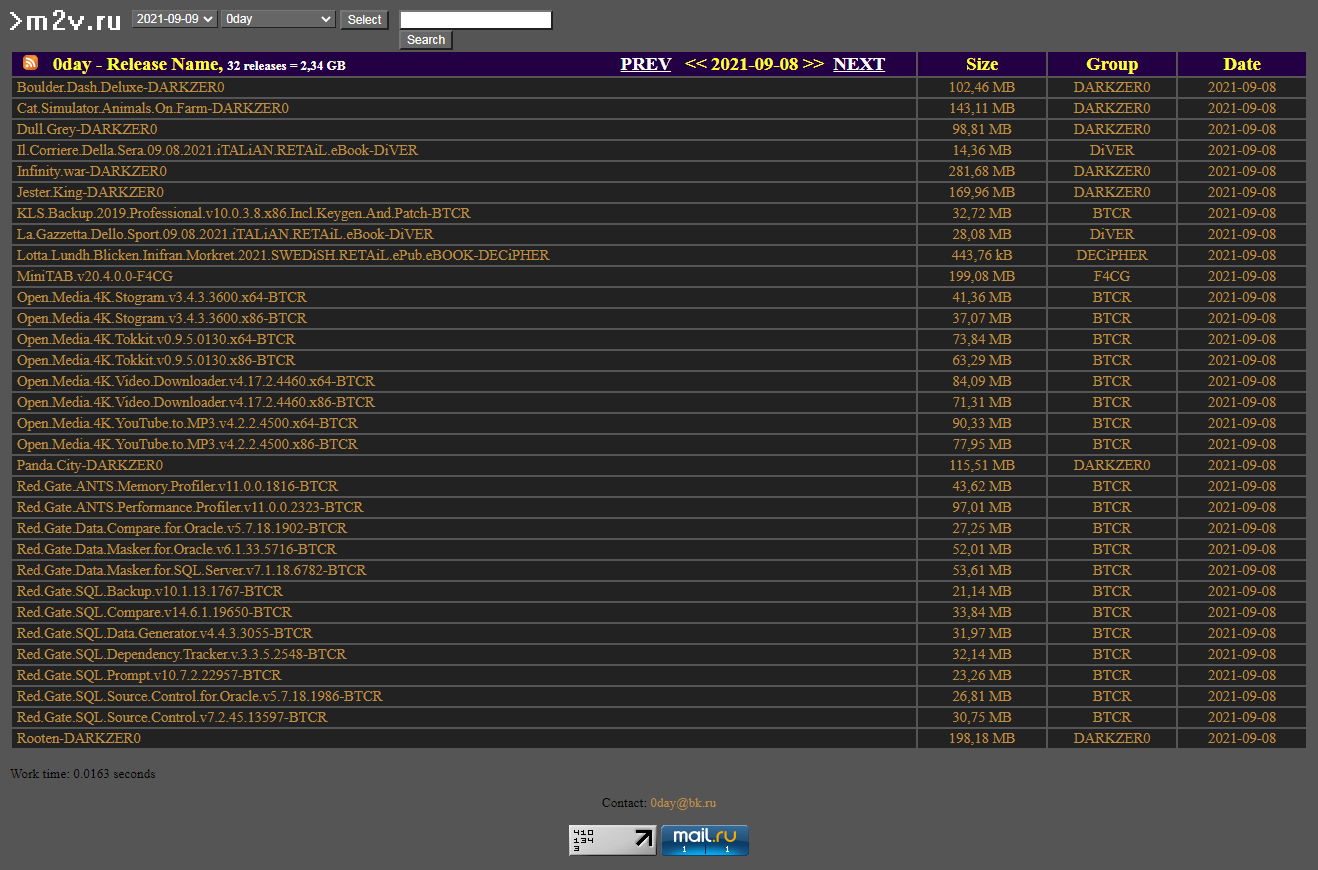This screenshot has height=870, width=1318.
Task: Open KLS.Backup.2019.Professional release
Action: 243,213
